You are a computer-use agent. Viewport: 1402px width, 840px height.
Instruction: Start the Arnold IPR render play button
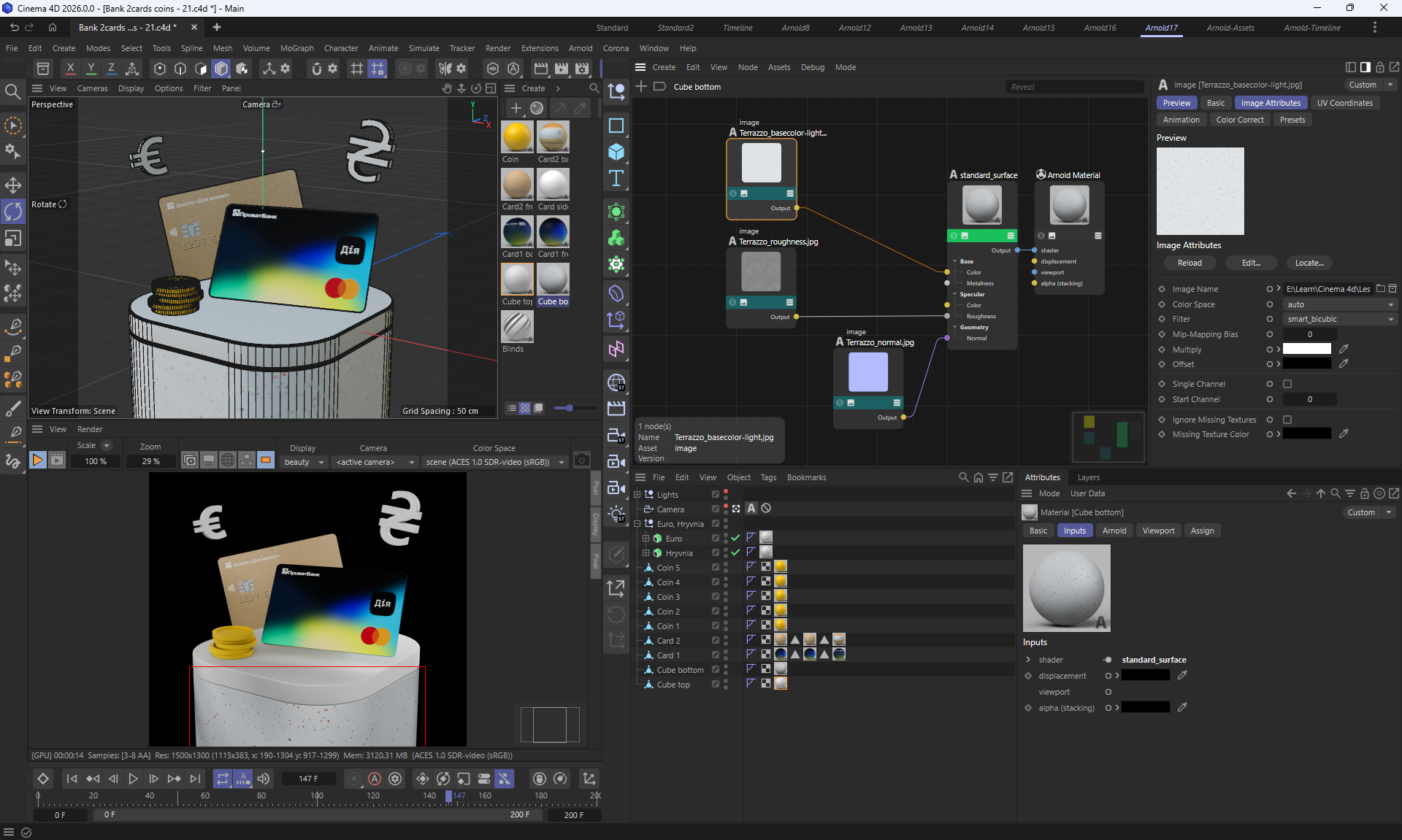[37, 461]
